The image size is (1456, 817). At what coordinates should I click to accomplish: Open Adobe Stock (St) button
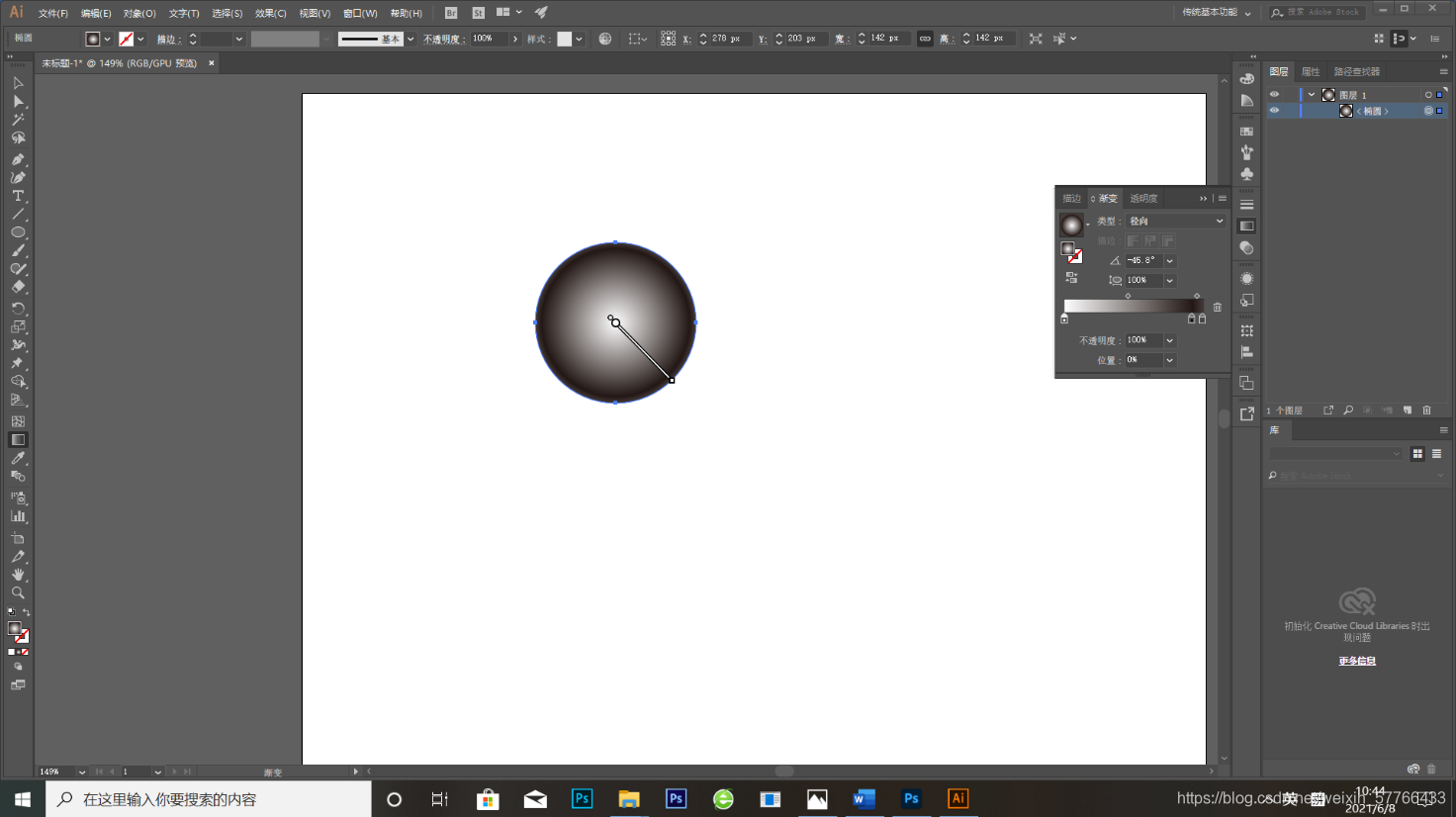pos(479,13)
